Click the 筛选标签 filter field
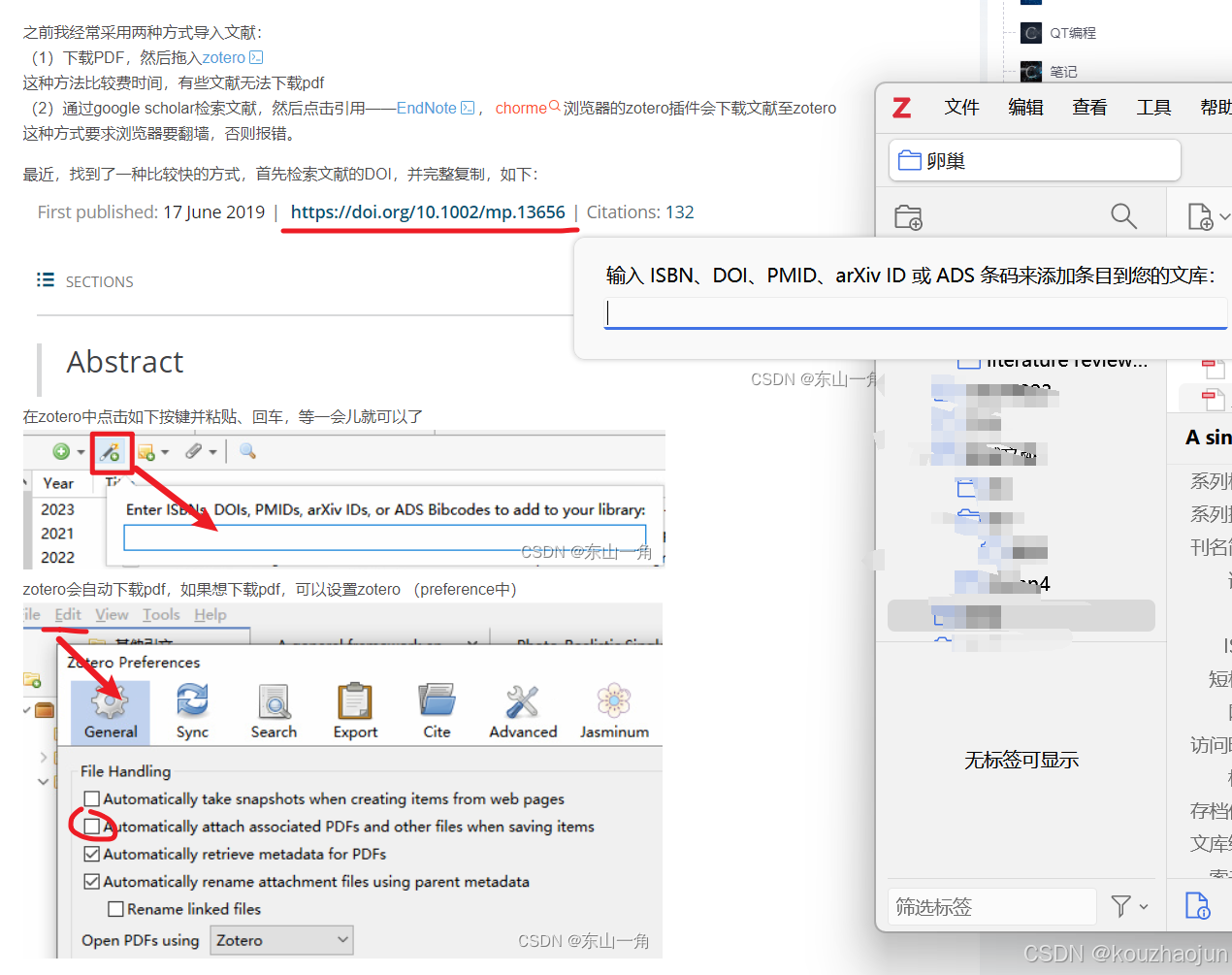The height and width of the screenshot is (975, 1232). click(991, 906)
